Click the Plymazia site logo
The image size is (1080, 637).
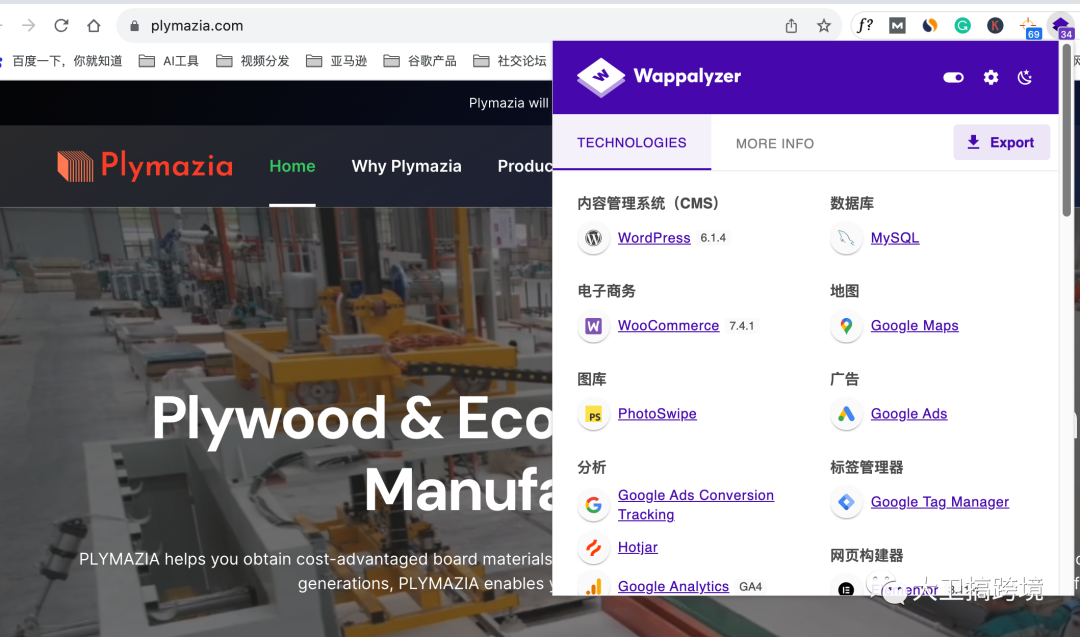coord(145,166)
